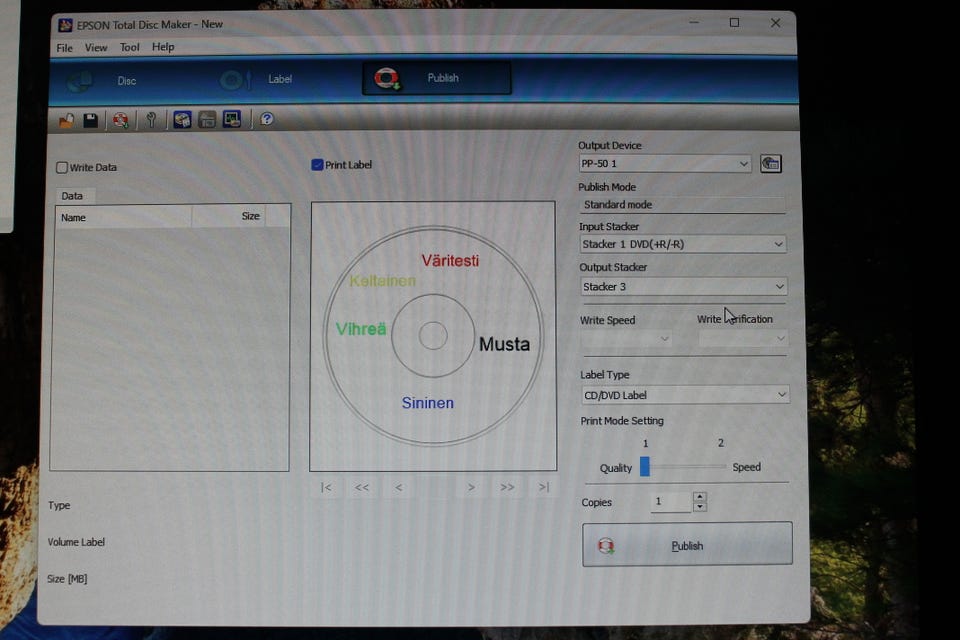The image size is (960, 640).
Task: Expand the Output Device PP-50 1 dropdown
Action: (664, 164)
